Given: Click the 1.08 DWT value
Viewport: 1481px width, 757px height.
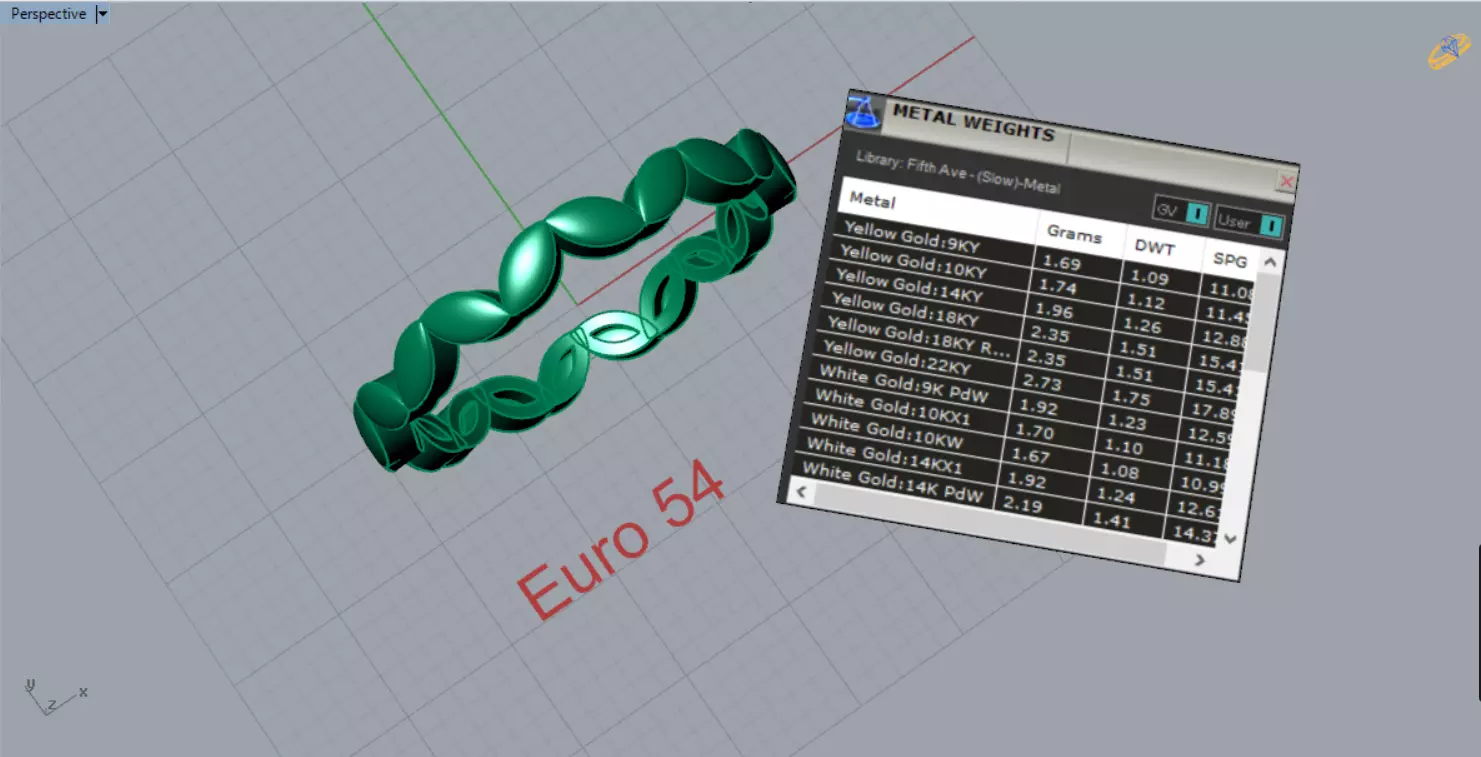Looking at the screenshot, I should pos(1119,471).
